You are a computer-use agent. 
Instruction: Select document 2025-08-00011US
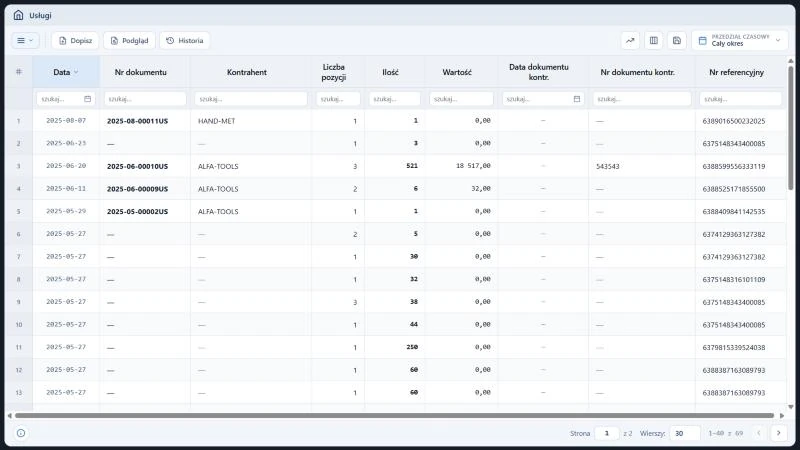pos(137,121)
